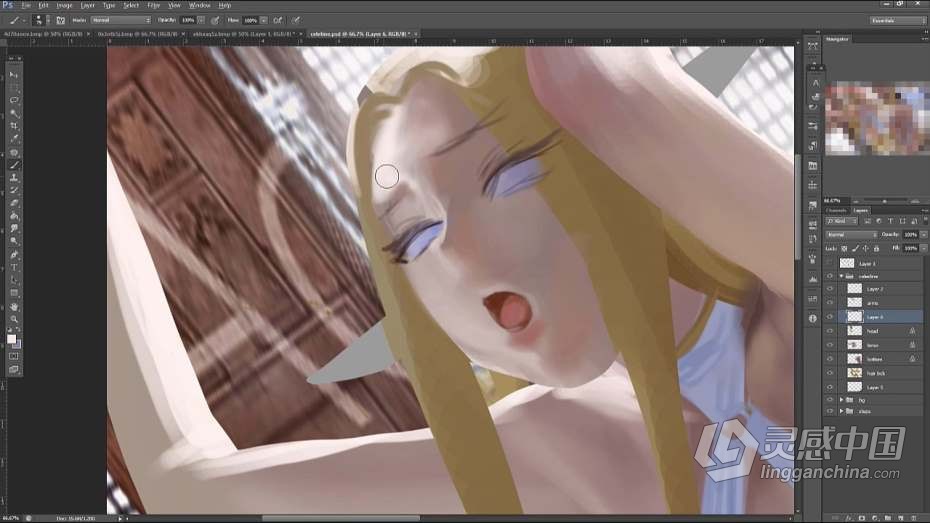Click lock image pixels brush icon
This screenshot has width=930, height=523.
(x=855, y=248)
